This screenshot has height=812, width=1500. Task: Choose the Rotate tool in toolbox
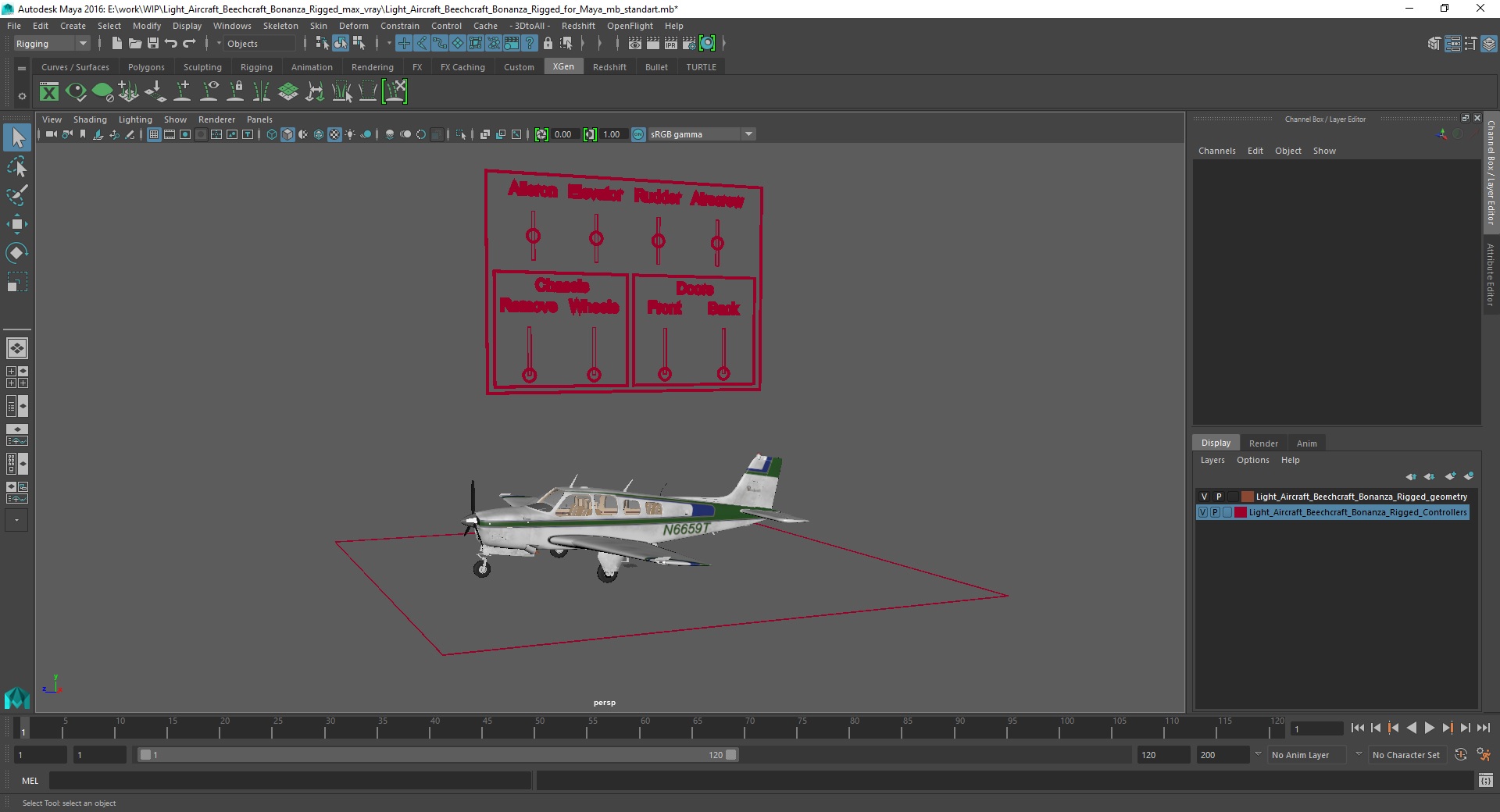click(17, 252)
